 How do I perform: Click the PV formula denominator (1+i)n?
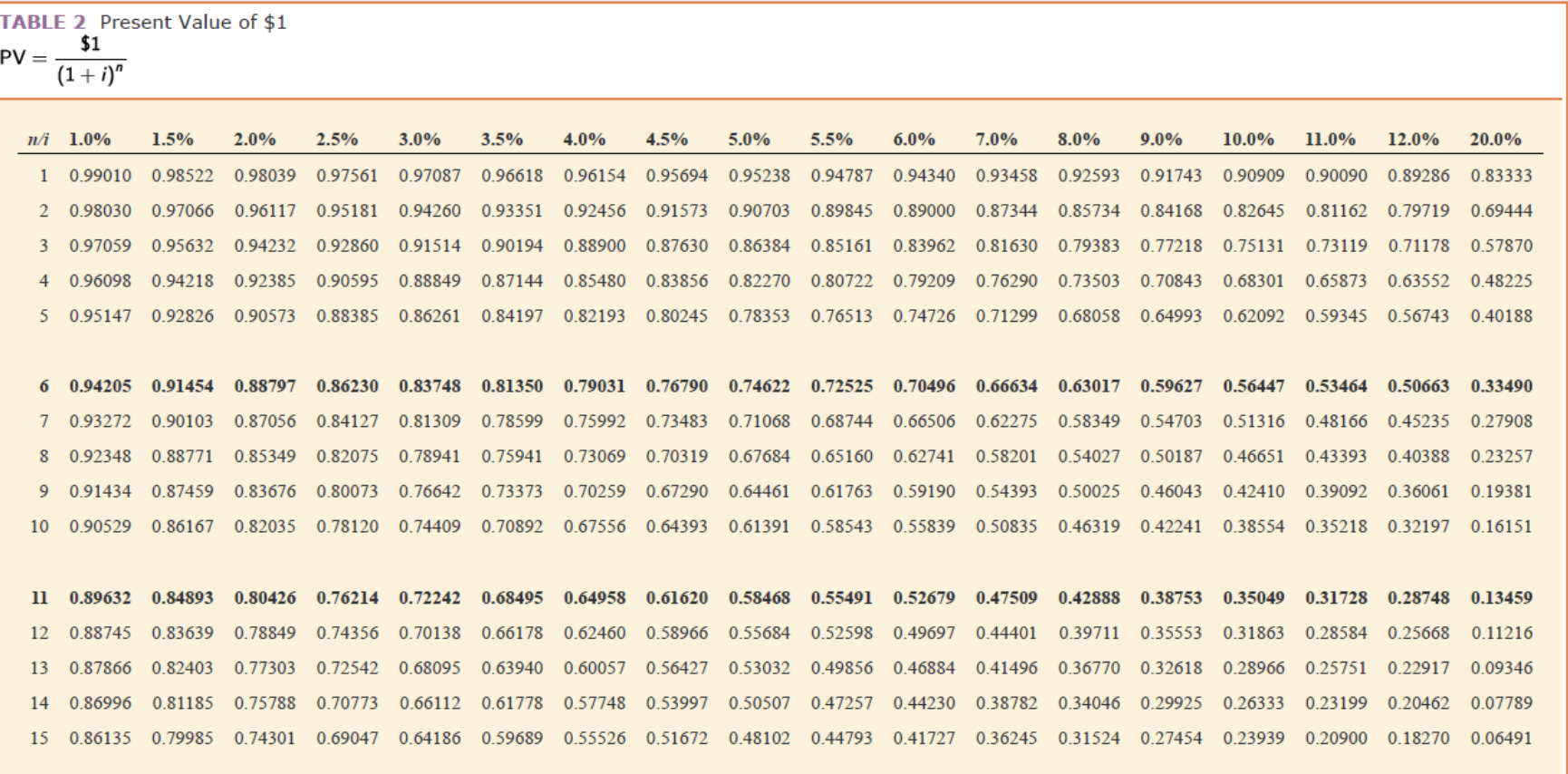(x=91, y=74)
